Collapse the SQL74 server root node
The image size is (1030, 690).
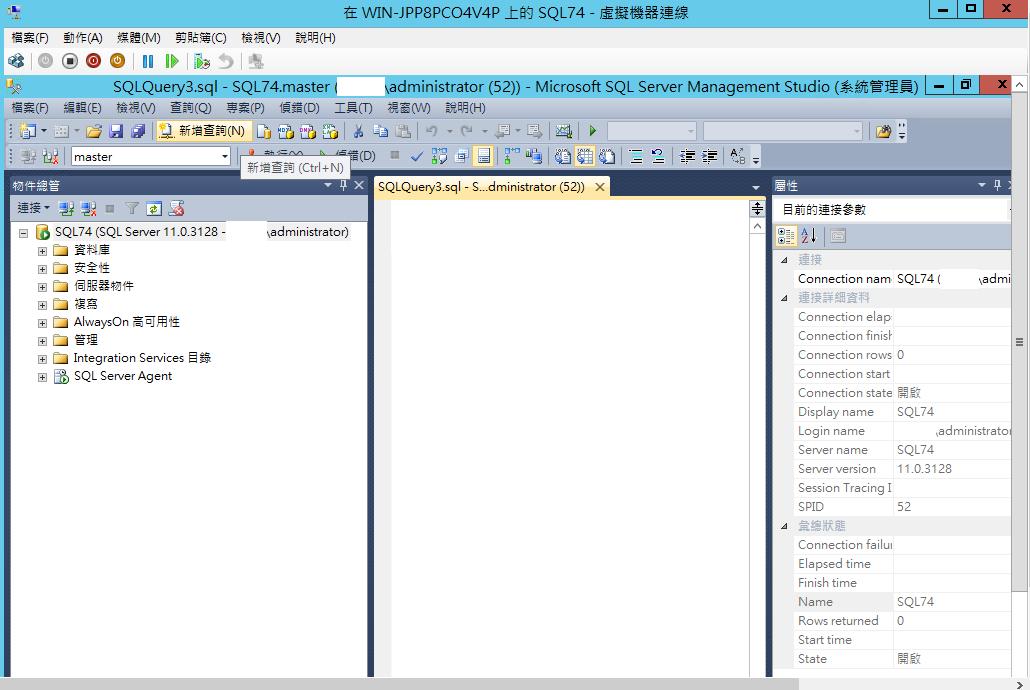point(24,233)
